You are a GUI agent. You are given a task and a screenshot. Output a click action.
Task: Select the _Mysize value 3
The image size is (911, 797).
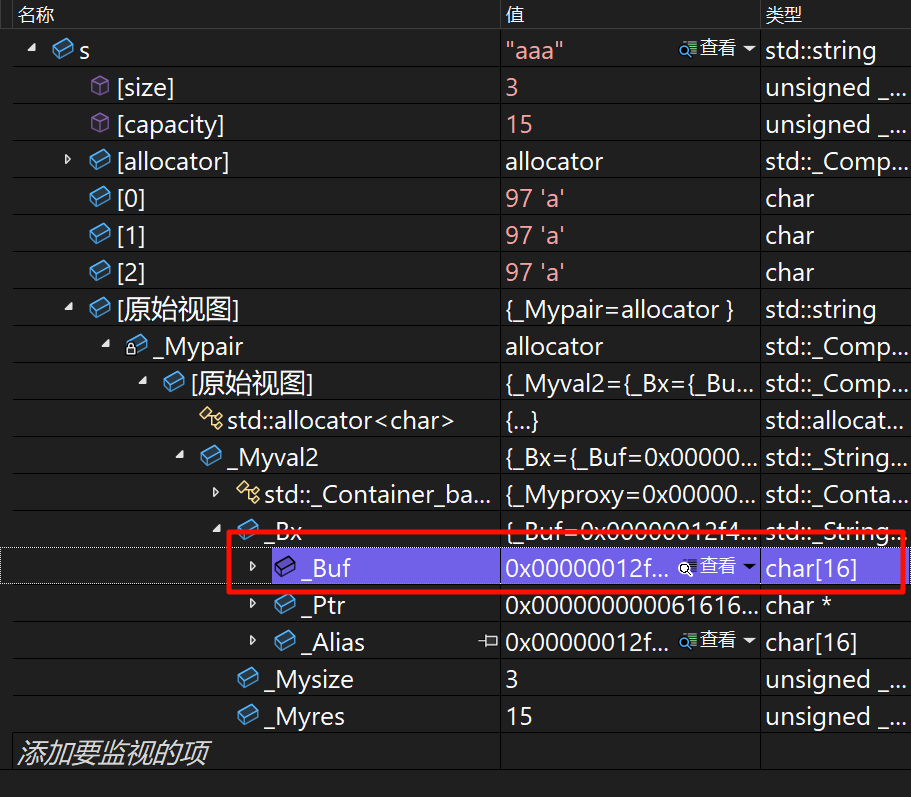pyautogui.click(x=511, y=679)
